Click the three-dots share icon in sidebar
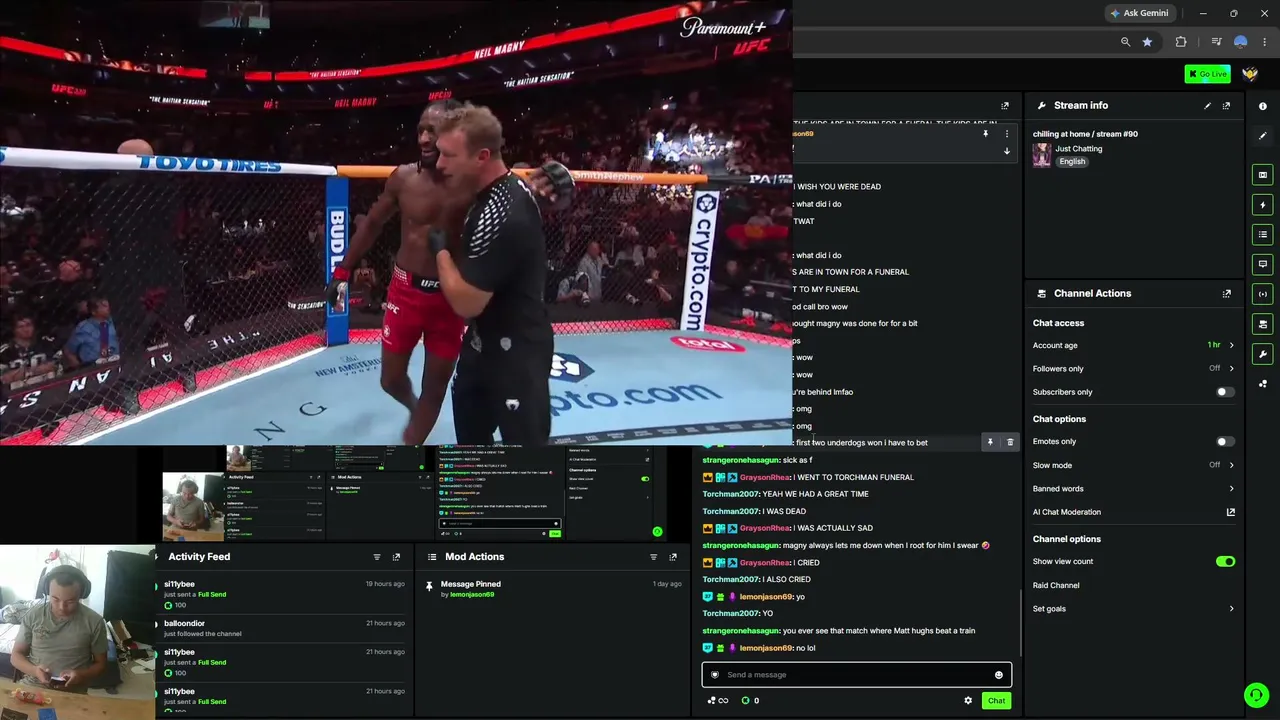 [x=1263, y=384]
